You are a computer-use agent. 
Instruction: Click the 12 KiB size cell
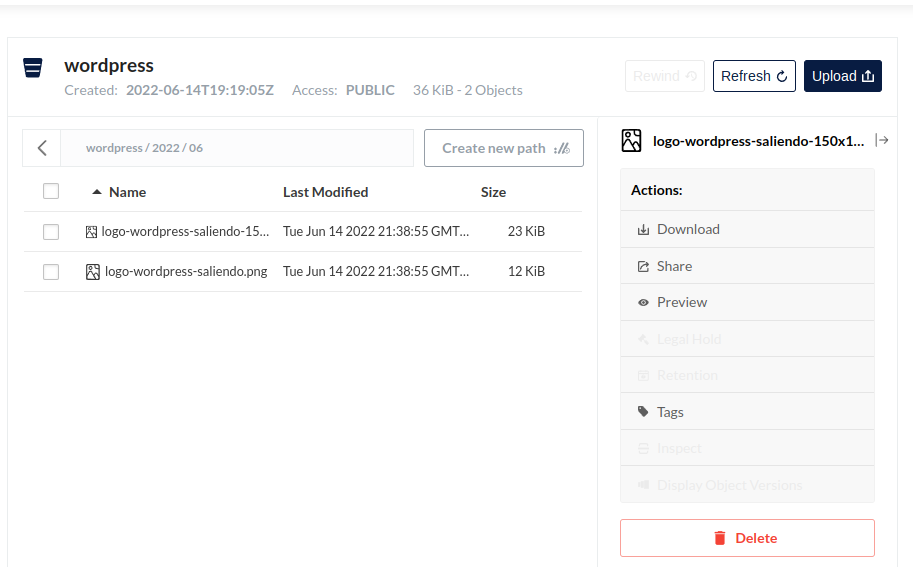point(526,271)
